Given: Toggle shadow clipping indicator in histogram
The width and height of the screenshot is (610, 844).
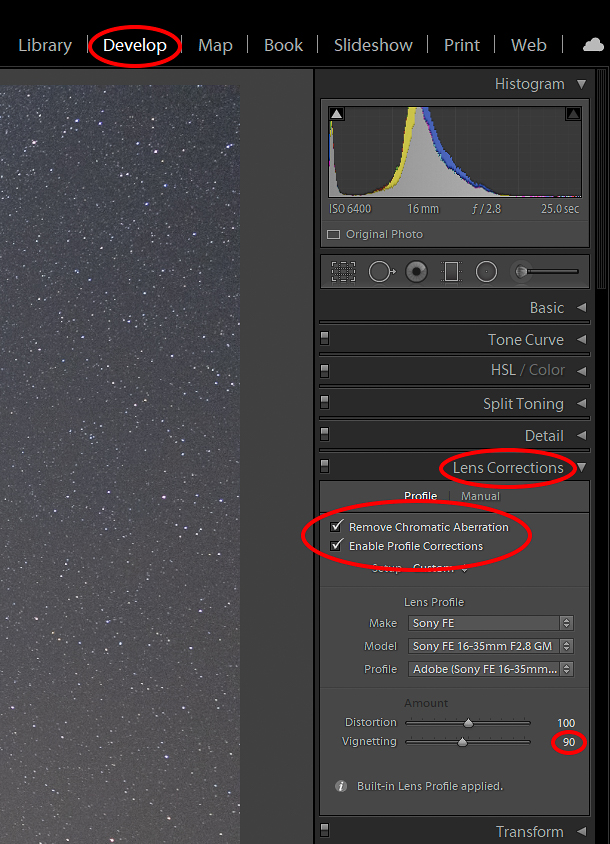Looking at the screenshot, I should coord(336,114).
